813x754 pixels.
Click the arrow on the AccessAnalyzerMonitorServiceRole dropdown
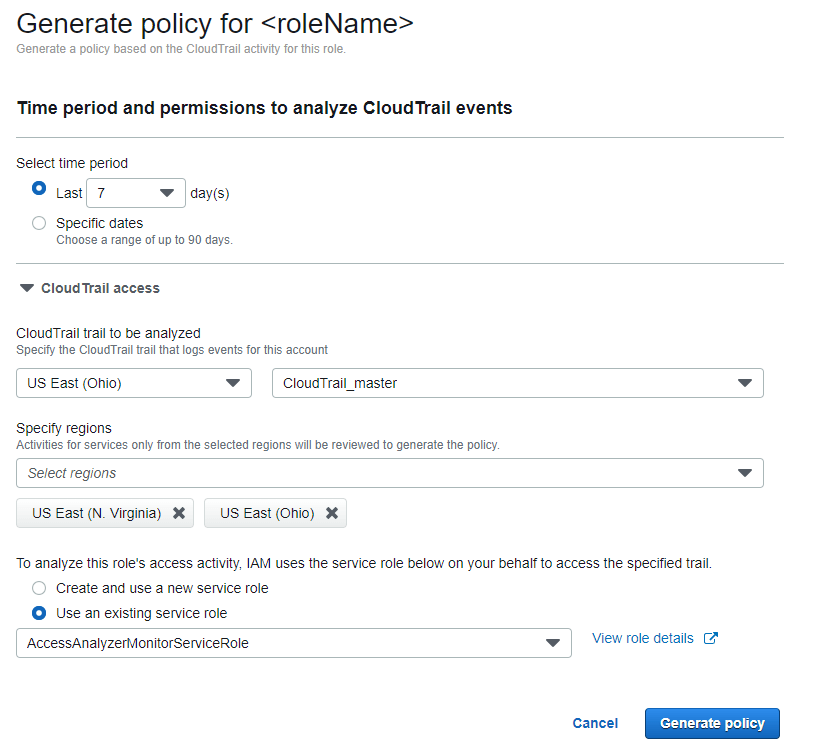pos(553,643)
